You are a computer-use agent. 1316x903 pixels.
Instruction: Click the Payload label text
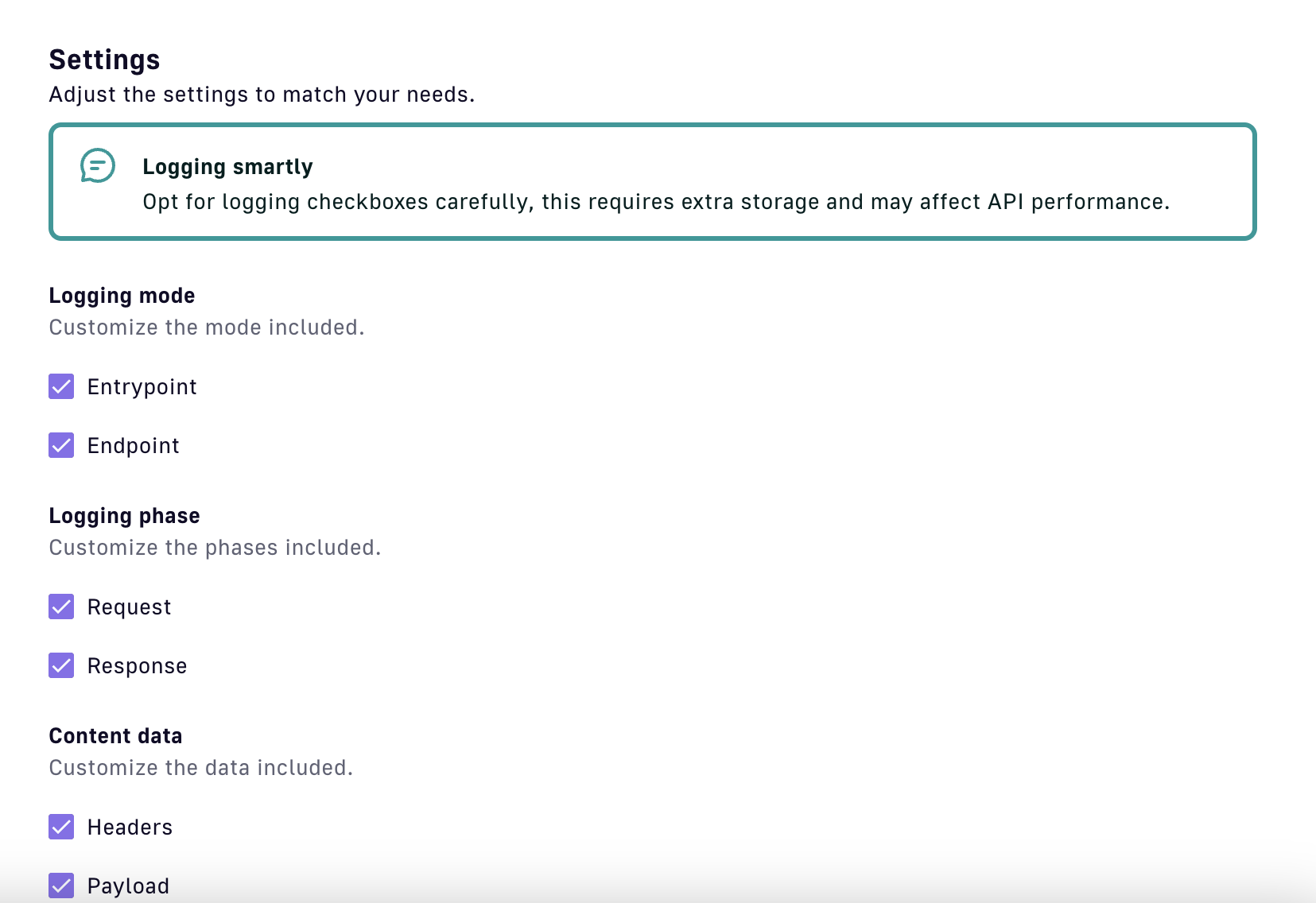click(128, 886)
